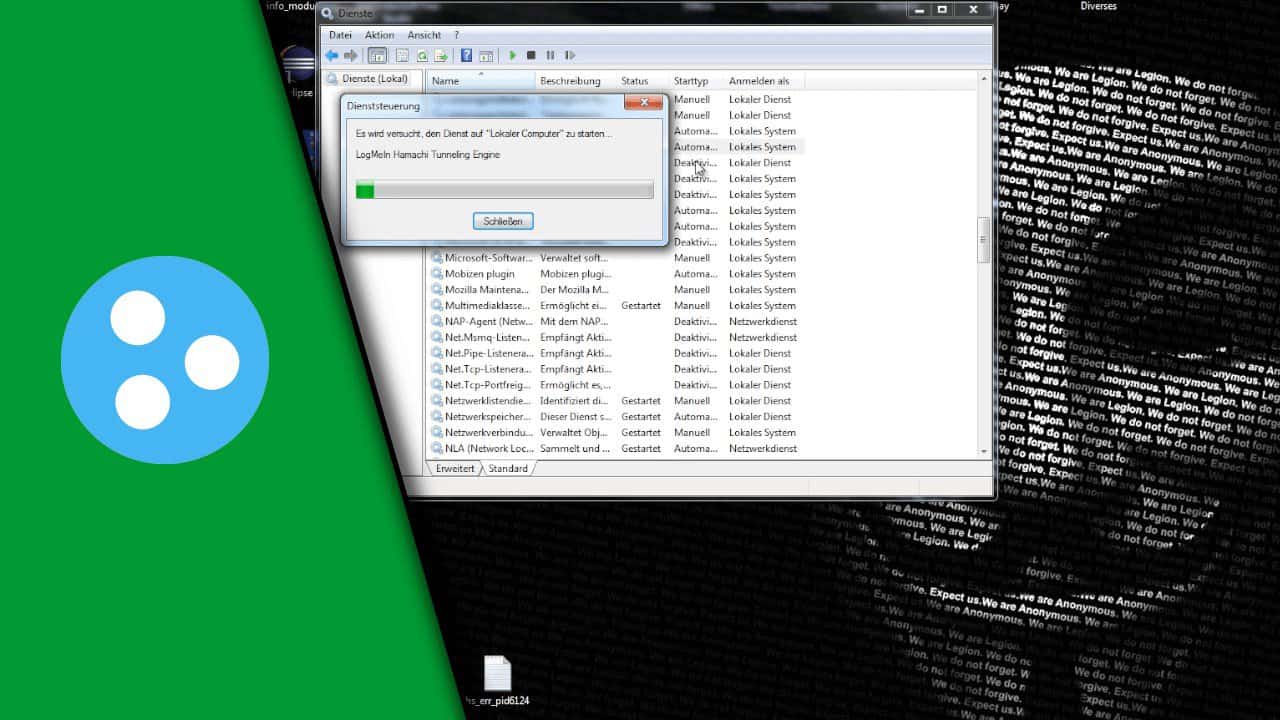This screenshot has height=720, width=1280.
Task: Select Dienste (Lokal) in the console tree
Action: point(375,79)
